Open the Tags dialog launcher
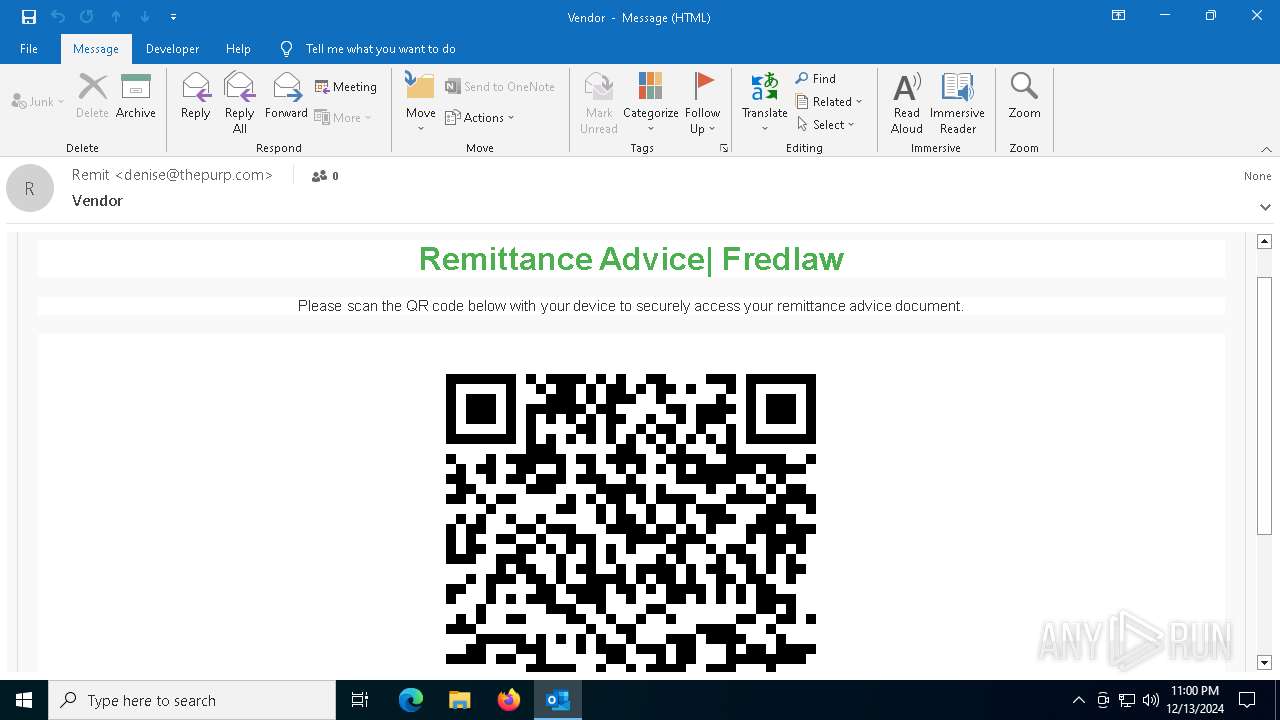Screen dimensions: 1280x720 (724, 148)
